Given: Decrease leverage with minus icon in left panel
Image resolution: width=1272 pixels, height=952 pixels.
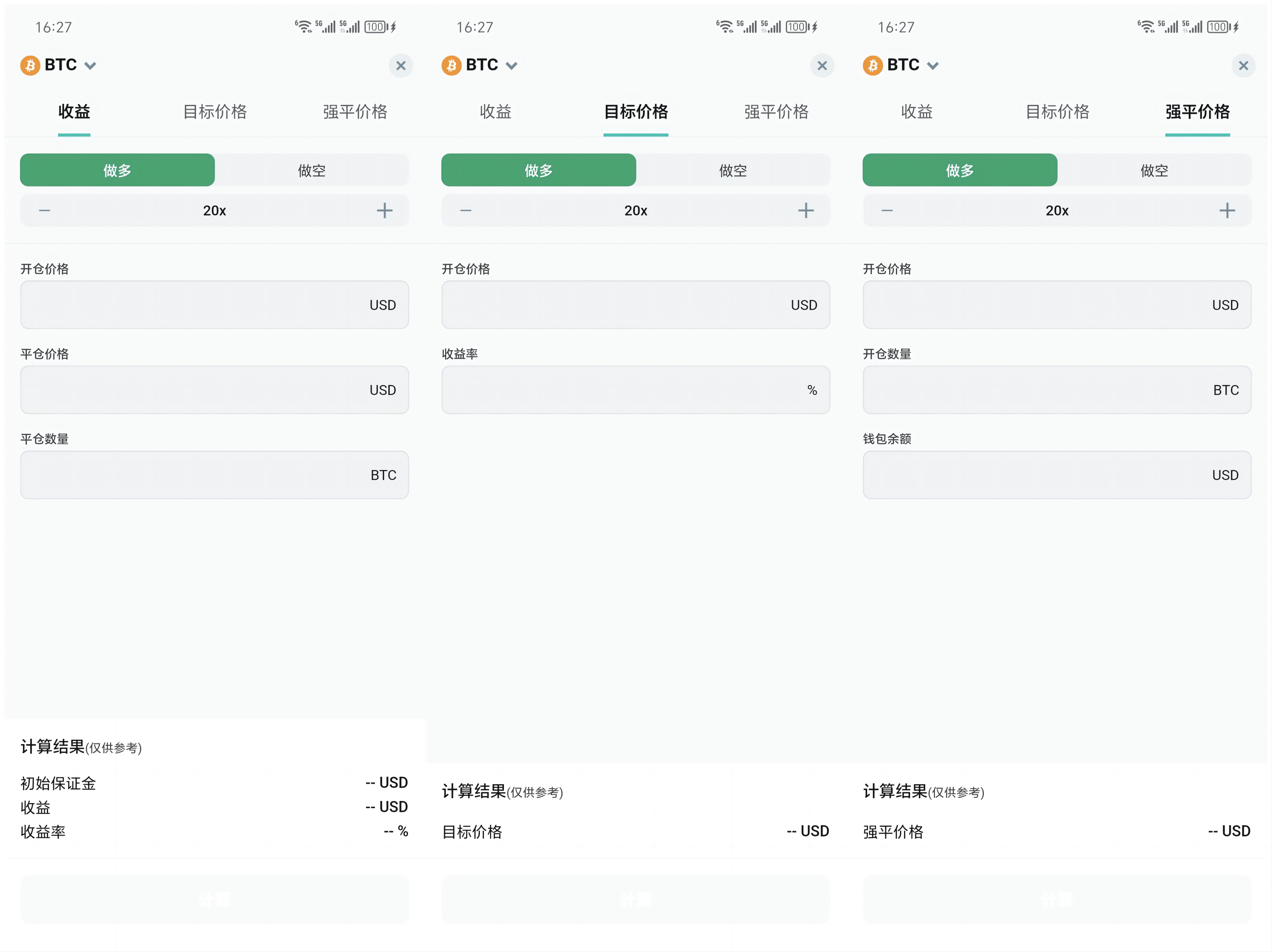Looking at the screenshot, I should click(45, 210).
